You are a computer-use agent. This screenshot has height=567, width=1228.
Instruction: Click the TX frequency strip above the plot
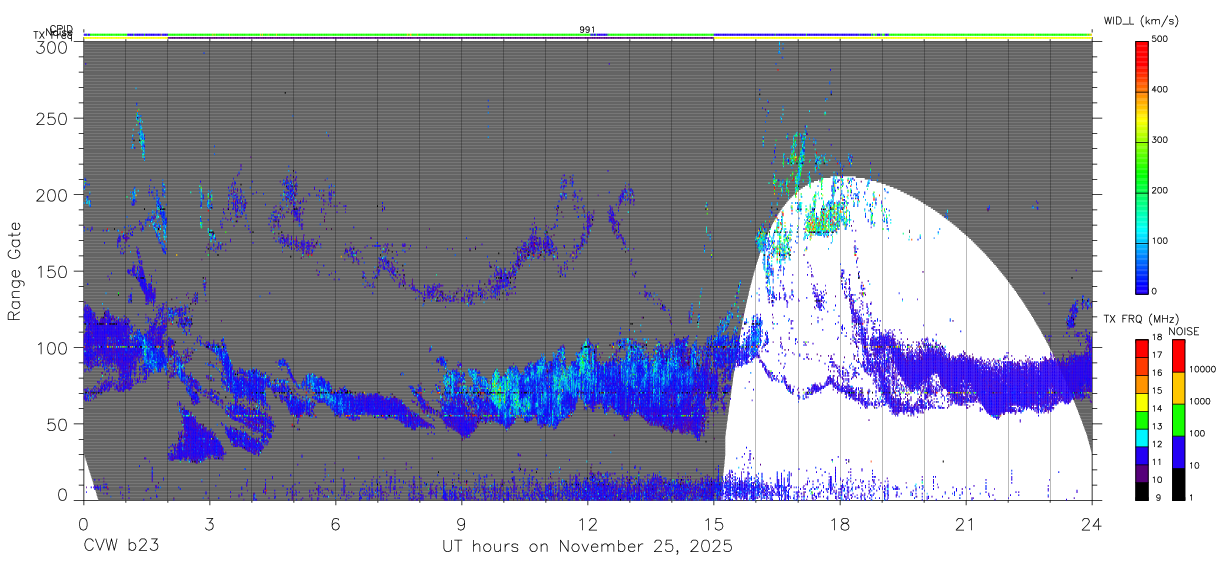tap(587, 38)
